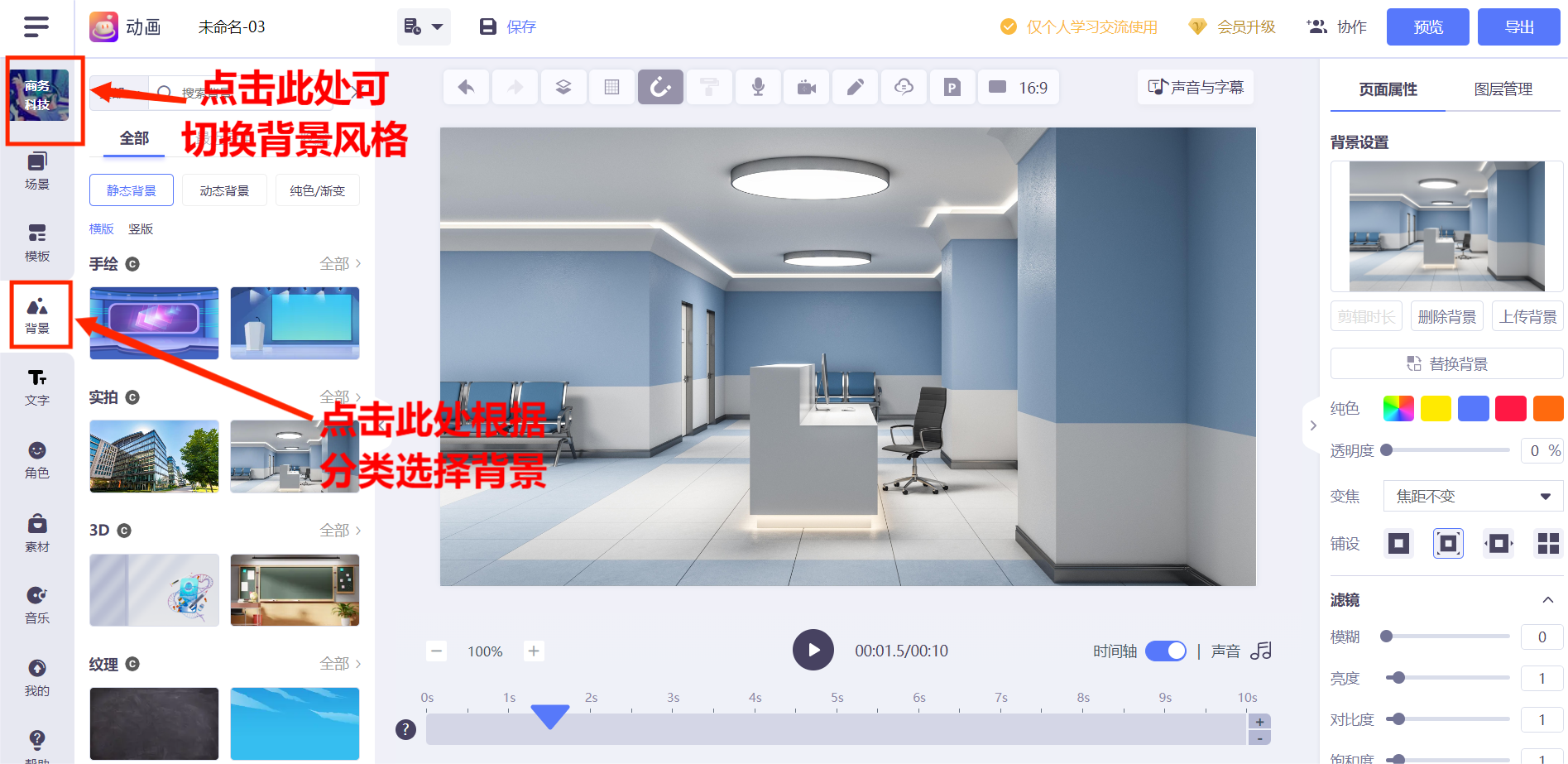Open the layers stack tool
This screenshot has height=764, width=1568.
pyautogui.click(x=563, y=87)
